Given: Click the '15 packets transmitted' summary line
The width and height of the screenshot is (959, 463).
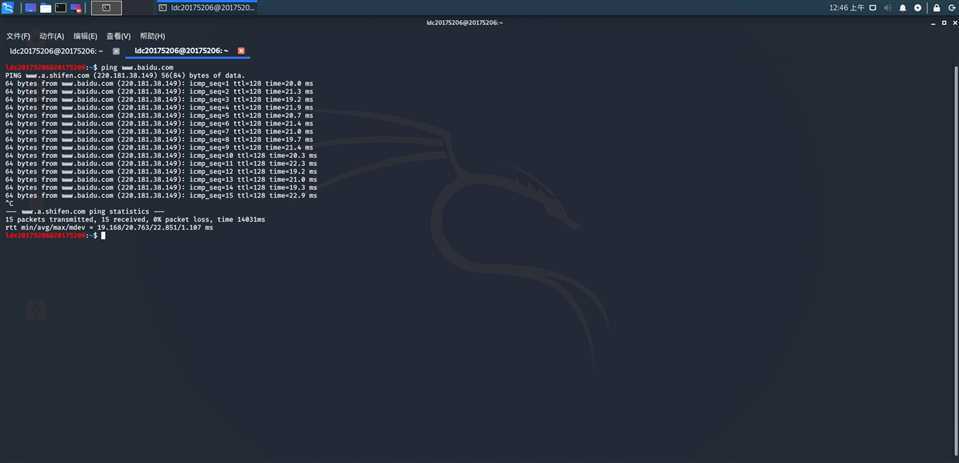Looking at the screenshot, I should [135, 219].
